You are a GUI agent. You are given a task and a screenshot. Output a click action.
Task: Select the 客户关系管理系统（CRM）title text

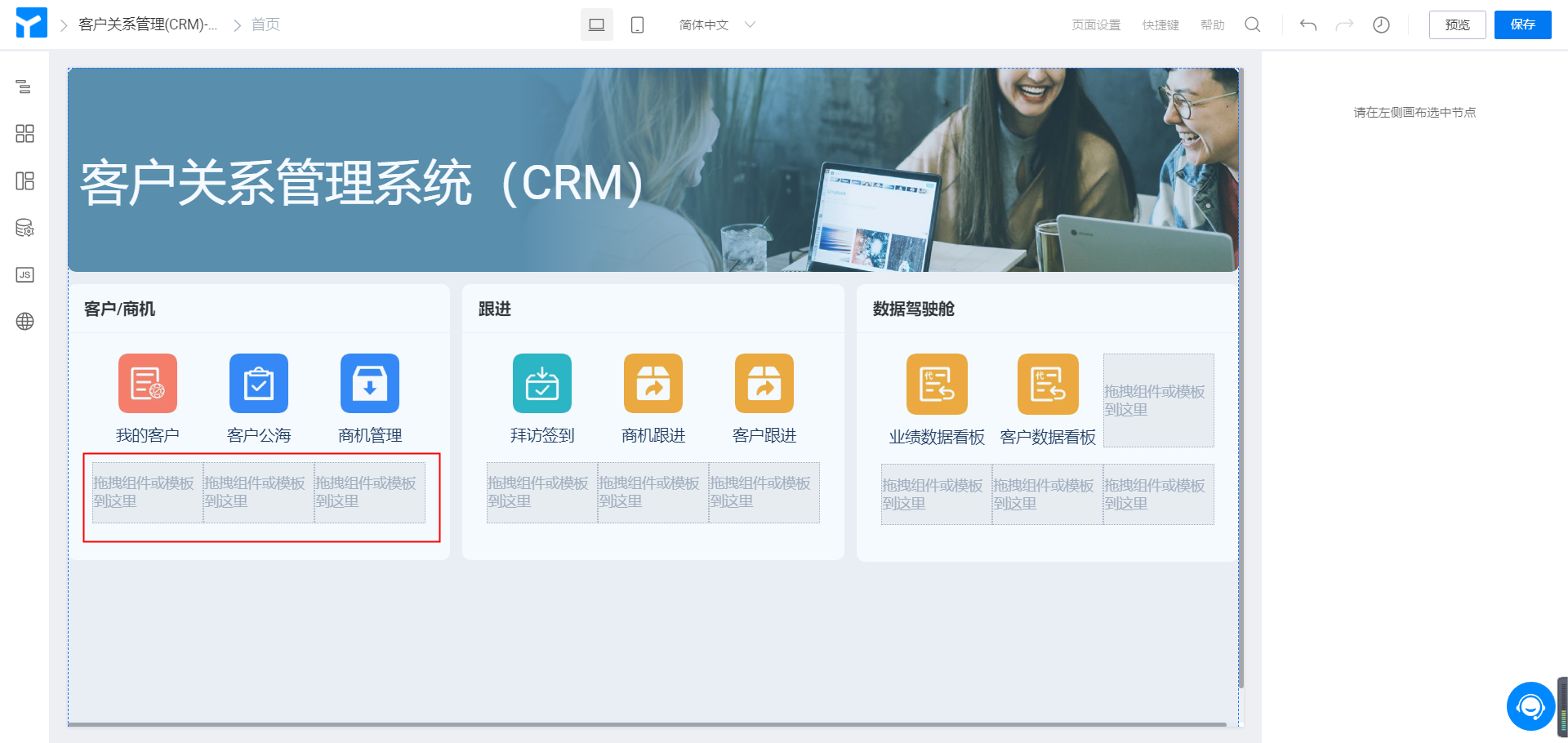tap(362, 183)
